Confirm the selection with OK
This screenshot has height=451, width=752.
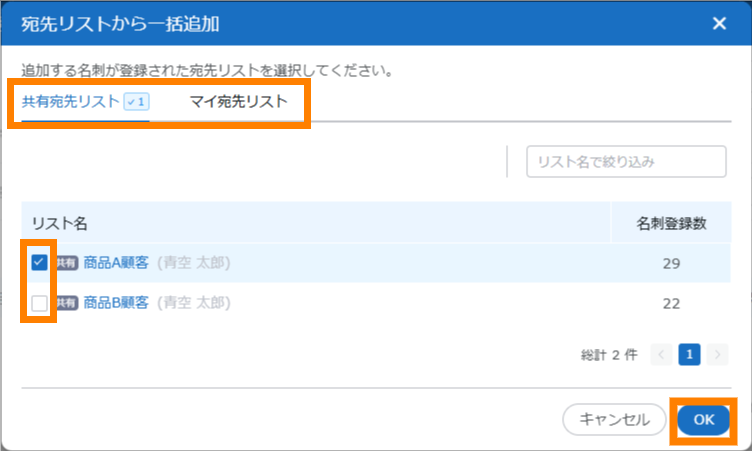click(704, 420)
